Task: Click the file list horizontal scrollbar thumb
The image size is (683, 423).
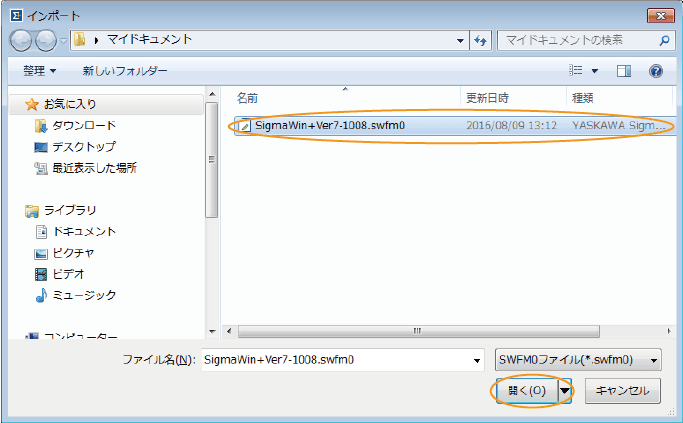Action: [x=418, y=331]
